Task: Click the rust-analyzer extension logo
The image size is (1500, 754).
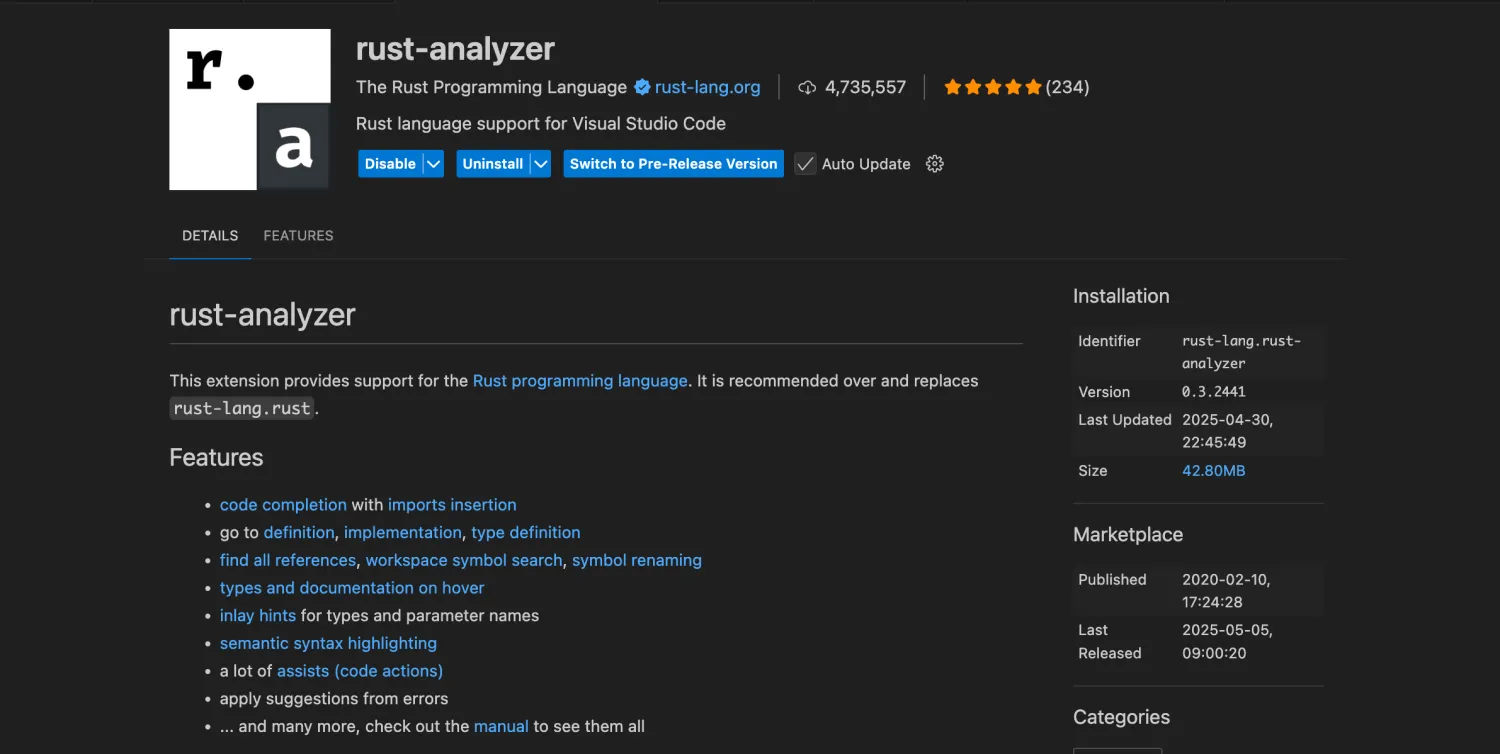Action: [x=250, y=109]
